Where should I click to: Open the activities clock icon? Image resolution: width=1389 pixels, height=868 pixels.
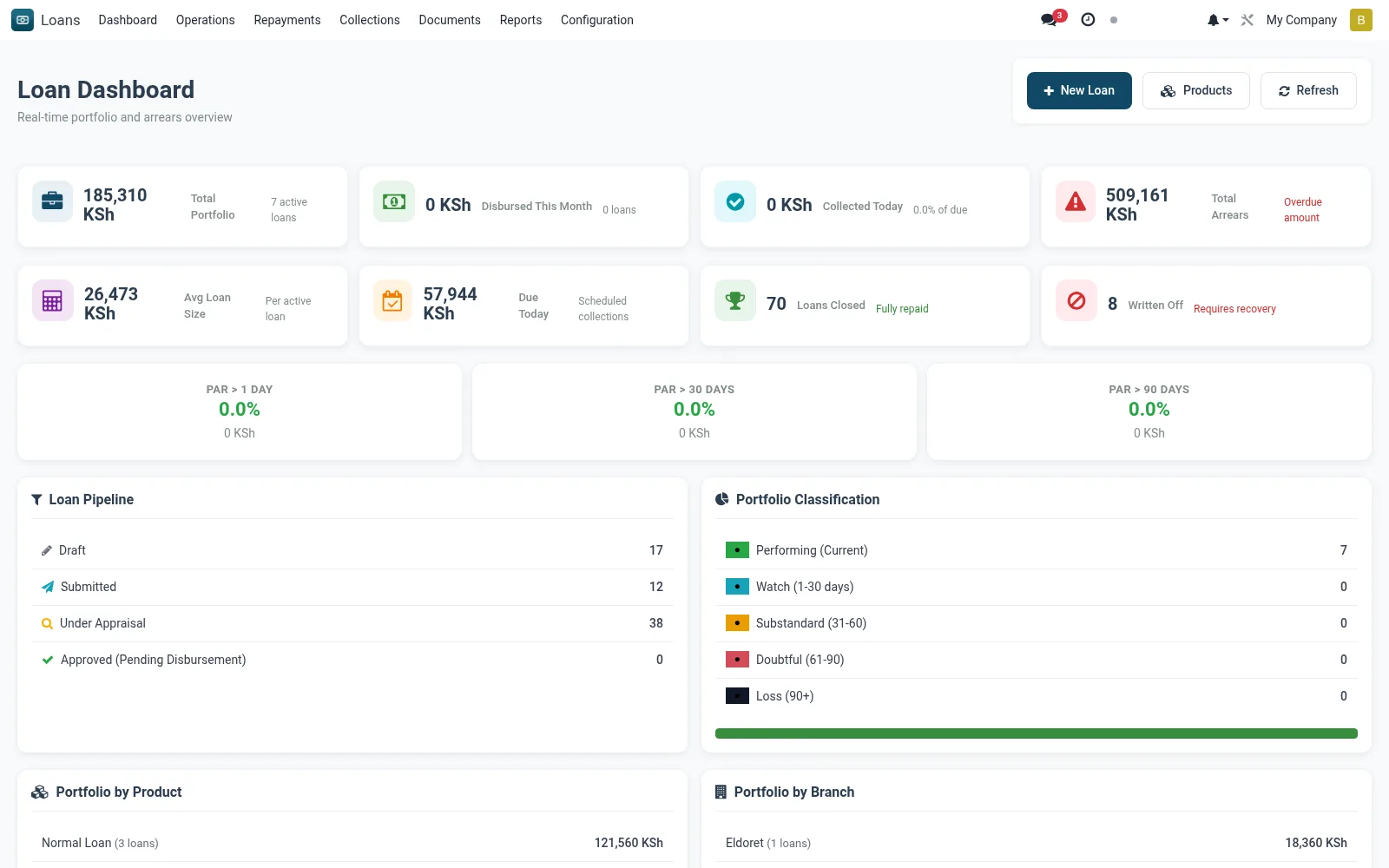pos(1088,19)
